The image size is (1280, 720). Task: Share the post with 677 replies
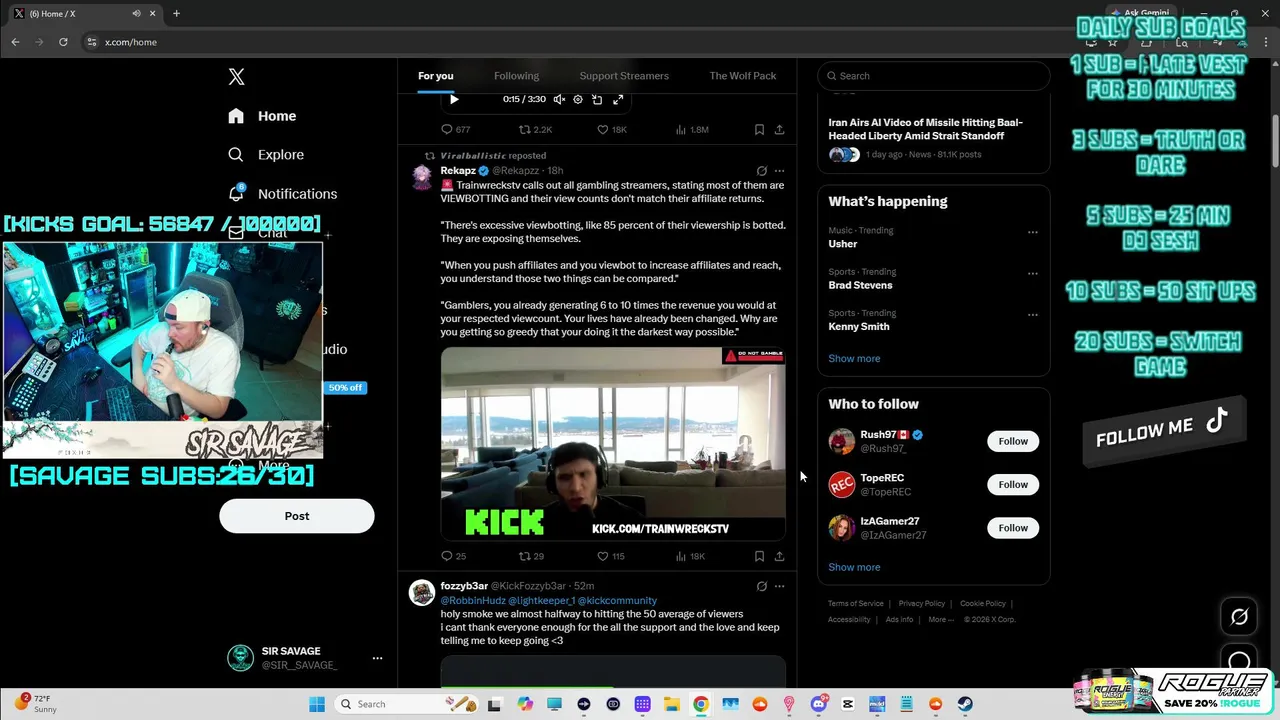tap(779, 130)
